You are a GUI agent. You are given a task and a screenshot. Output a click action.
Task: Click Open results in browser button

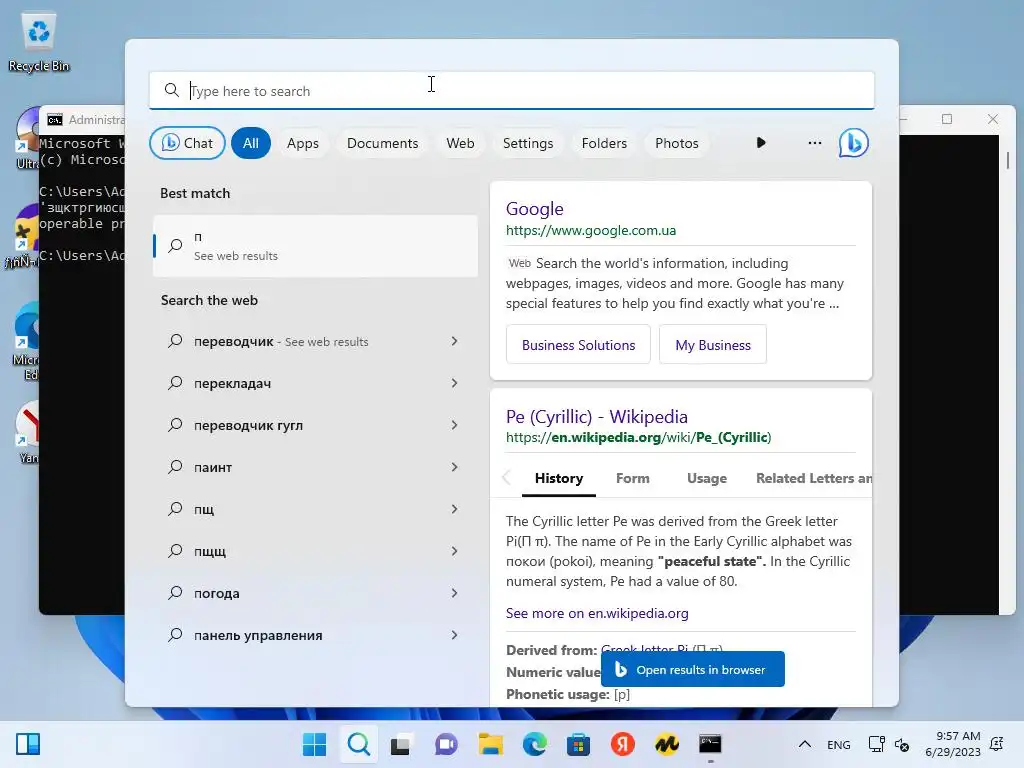coord(692,669)
